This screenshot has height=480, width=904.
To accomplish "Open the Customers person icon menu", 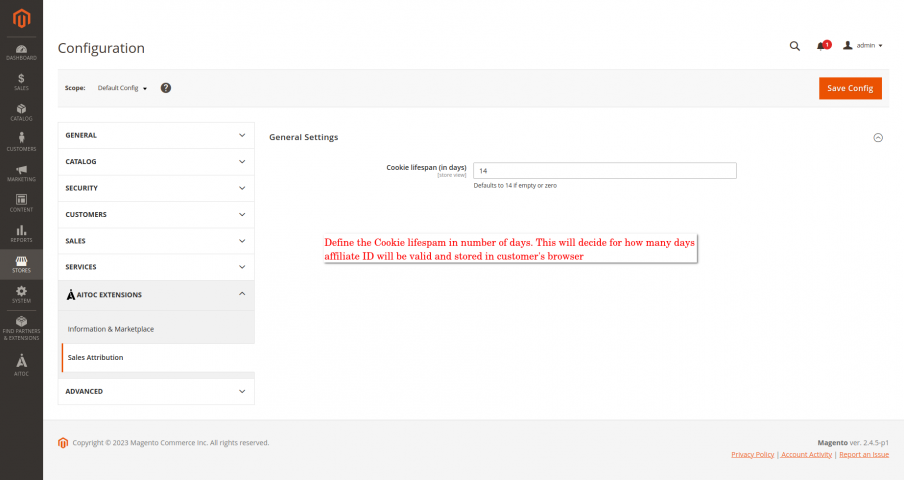I will tap(21, 142).
